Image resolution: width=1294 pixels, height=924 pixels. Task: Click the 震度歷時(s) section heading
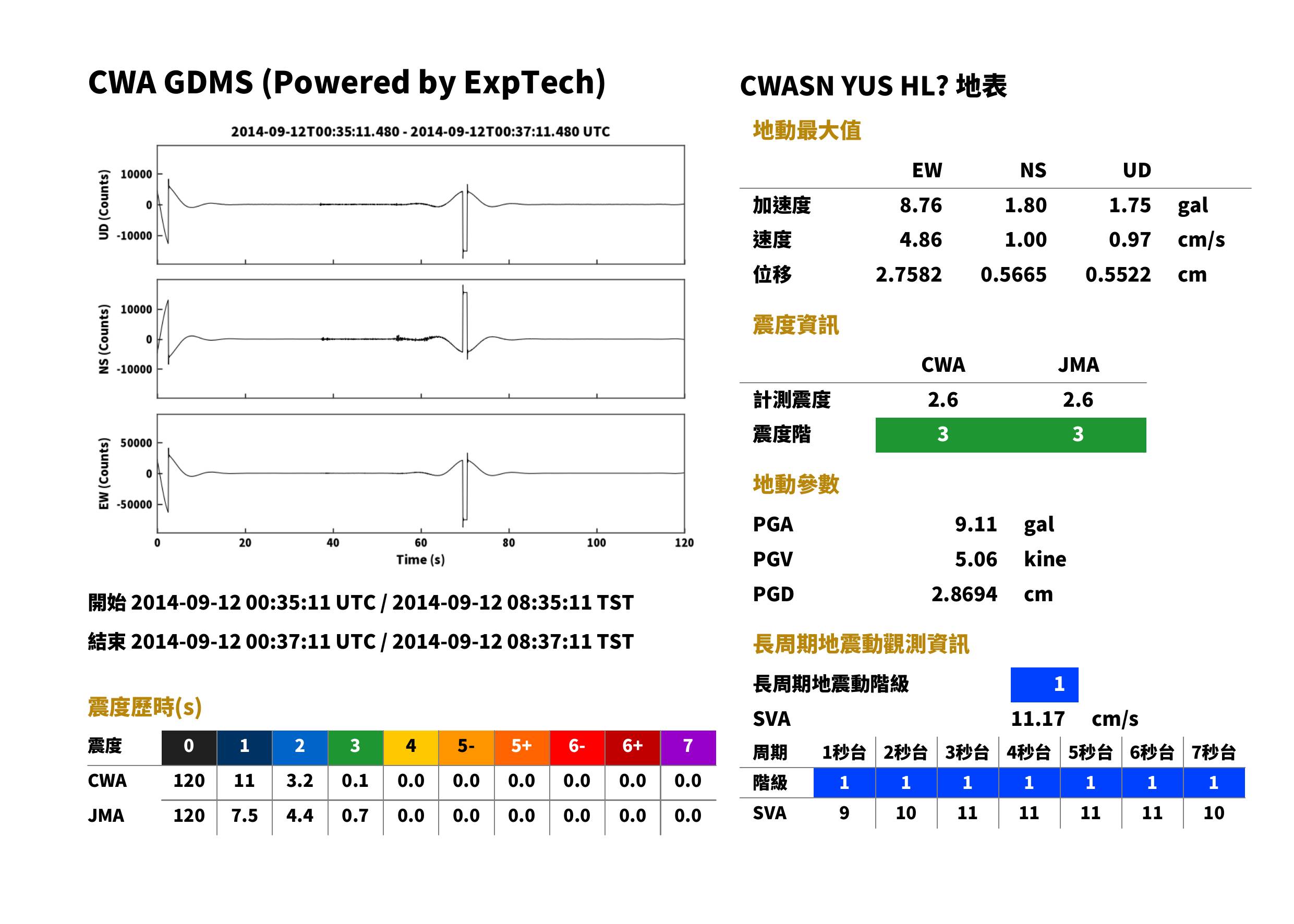pos(145,707)
